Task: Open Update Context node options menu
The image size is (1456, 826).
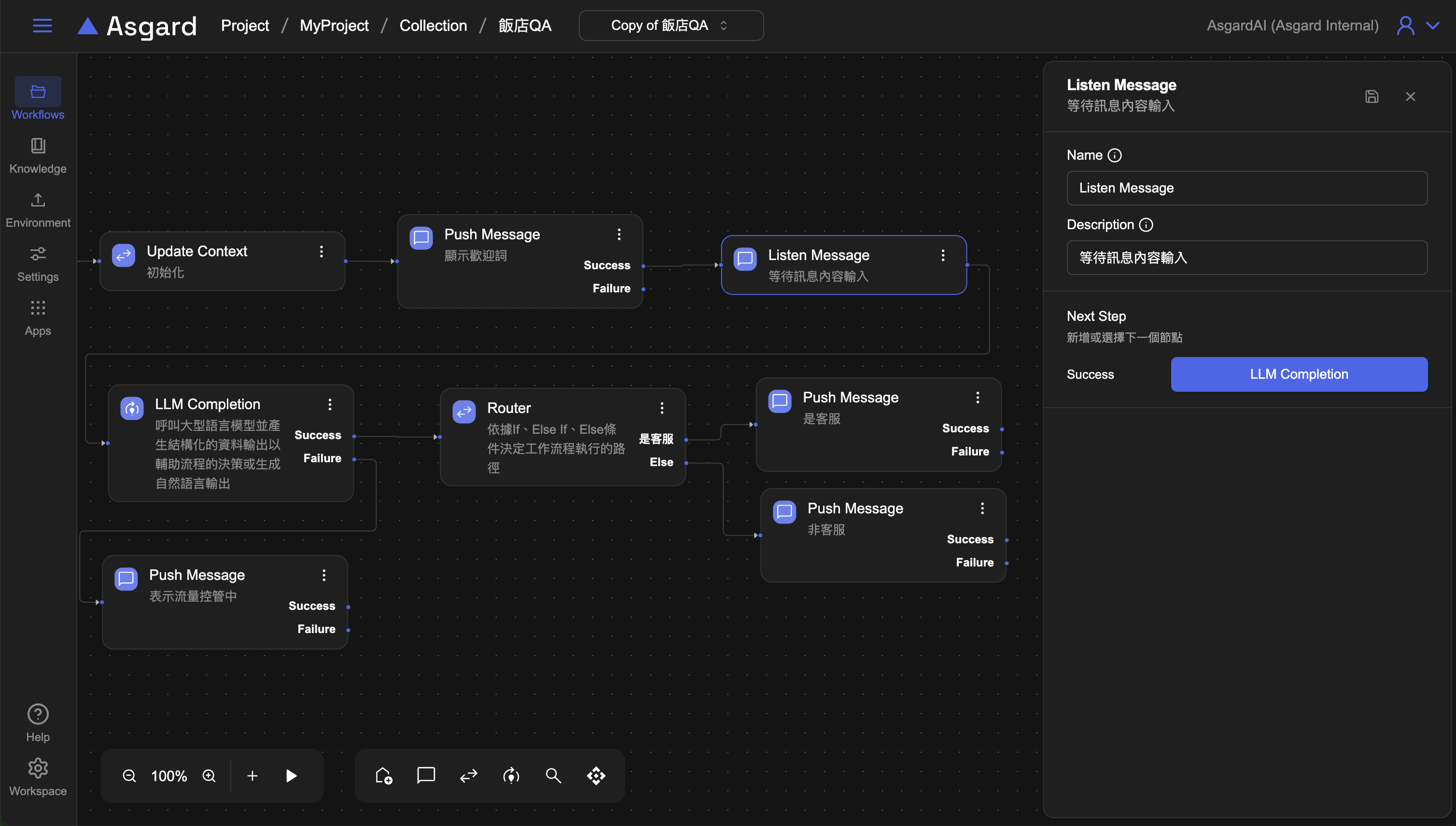Action: (x=322, y=251)
